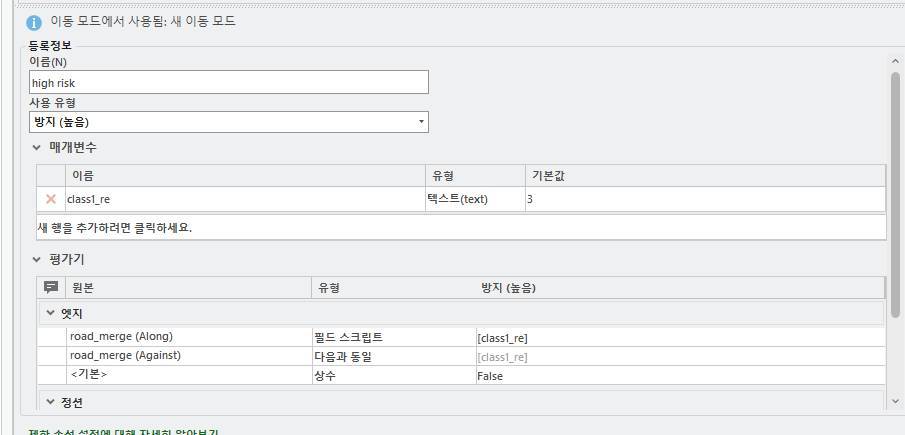
Task: Select the 텍스트(text) type cell
Action: [474, 199]
